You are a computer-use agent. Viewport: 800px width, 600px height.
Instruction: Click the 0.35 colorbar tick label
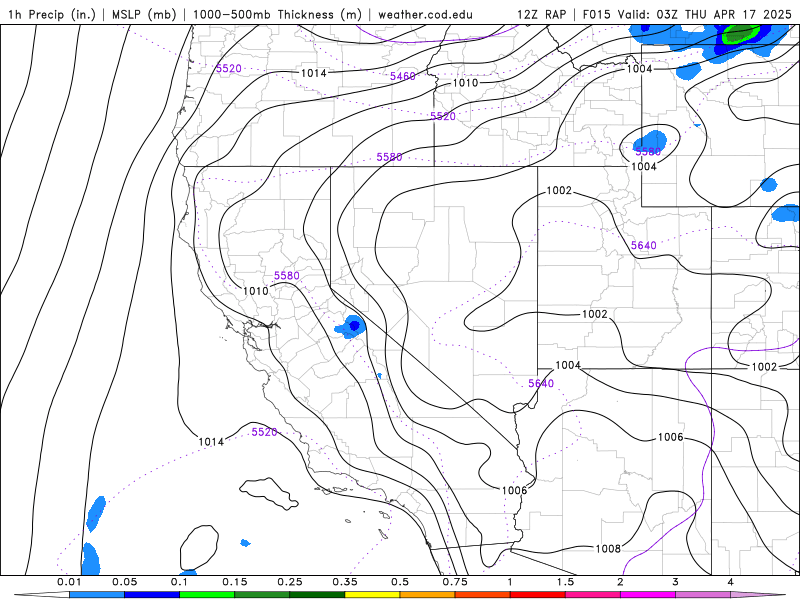coord(345,582)
